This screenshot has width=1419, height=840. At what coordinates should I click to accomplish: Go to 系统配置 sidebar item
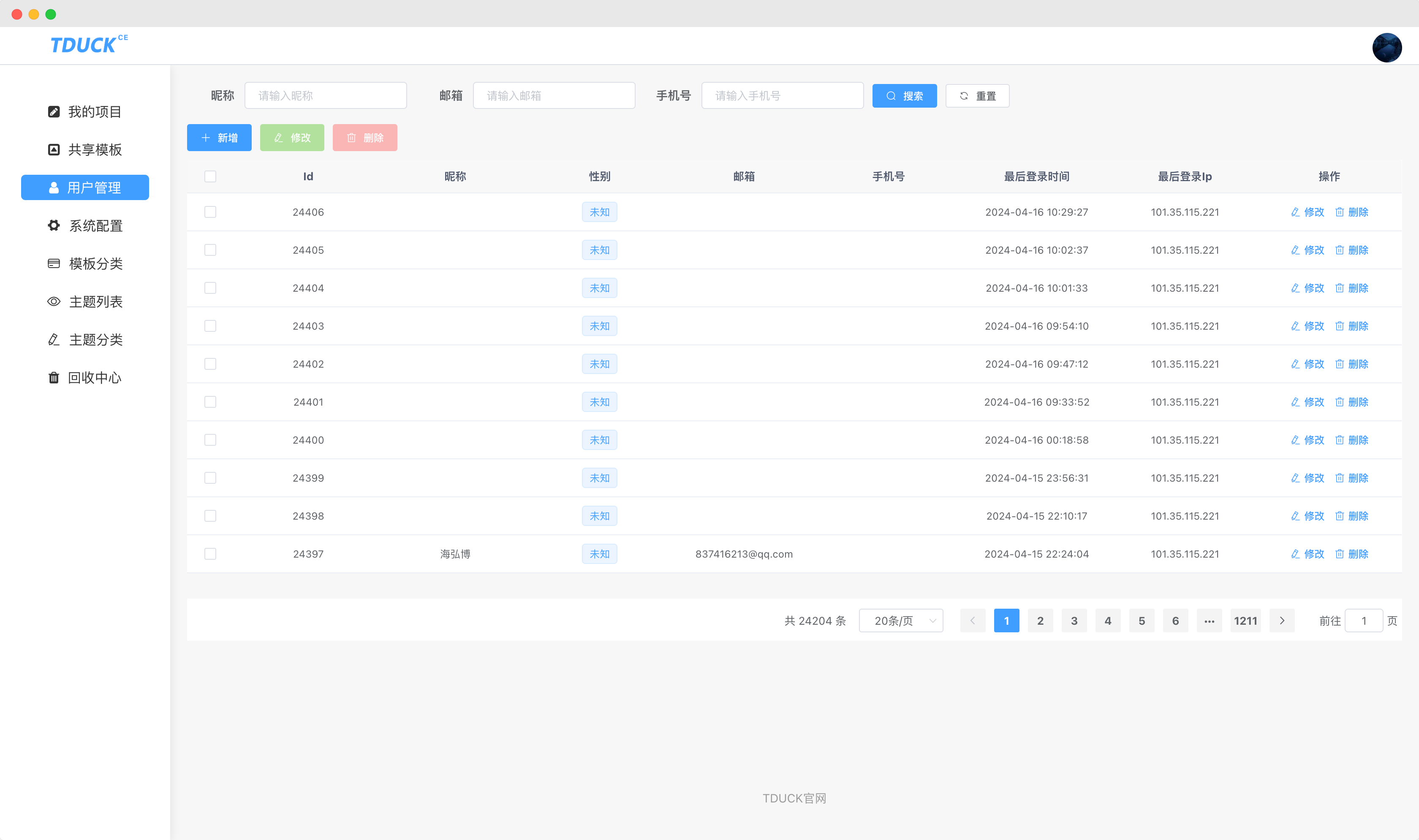[x=85, y=225]
